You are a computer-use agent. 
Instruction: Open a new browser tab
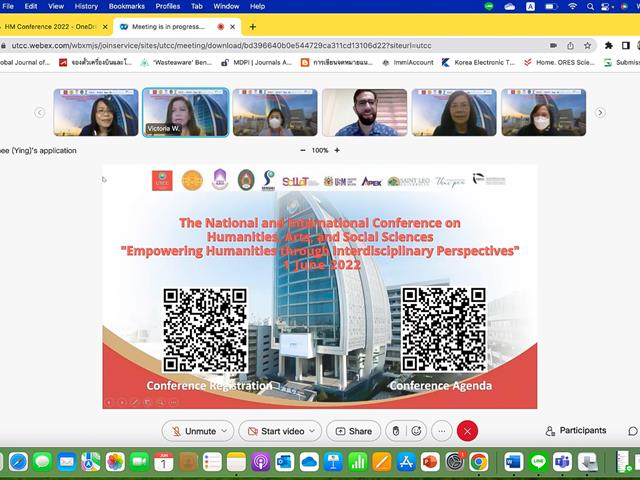click(253, 27)
